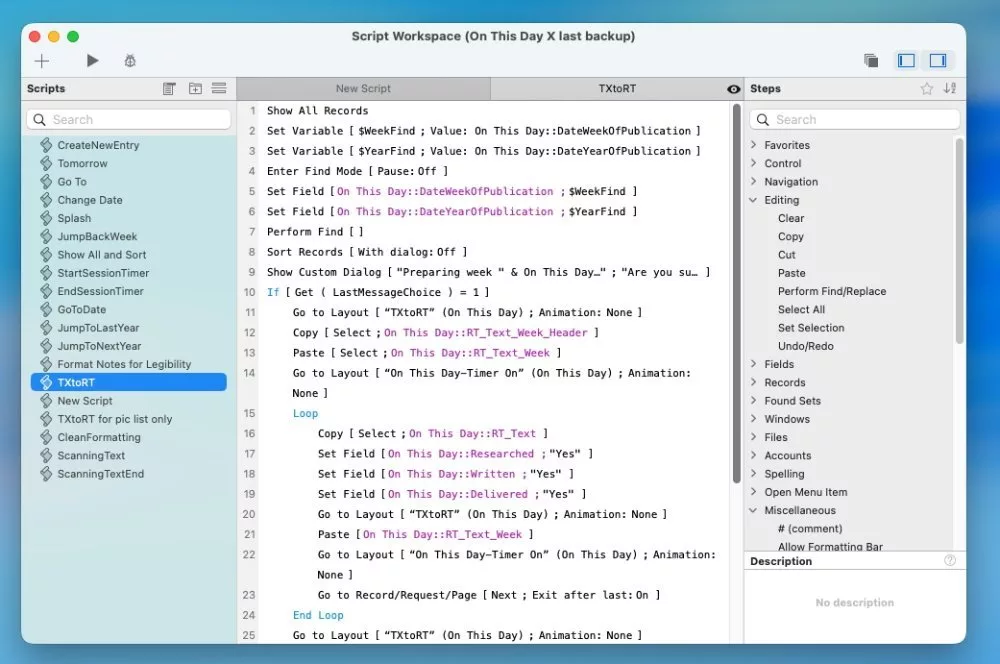Create a new folder in the Scripts panel
This screenshot has height=664, width=1000.
pyautogui.click(x=195, y=88)
